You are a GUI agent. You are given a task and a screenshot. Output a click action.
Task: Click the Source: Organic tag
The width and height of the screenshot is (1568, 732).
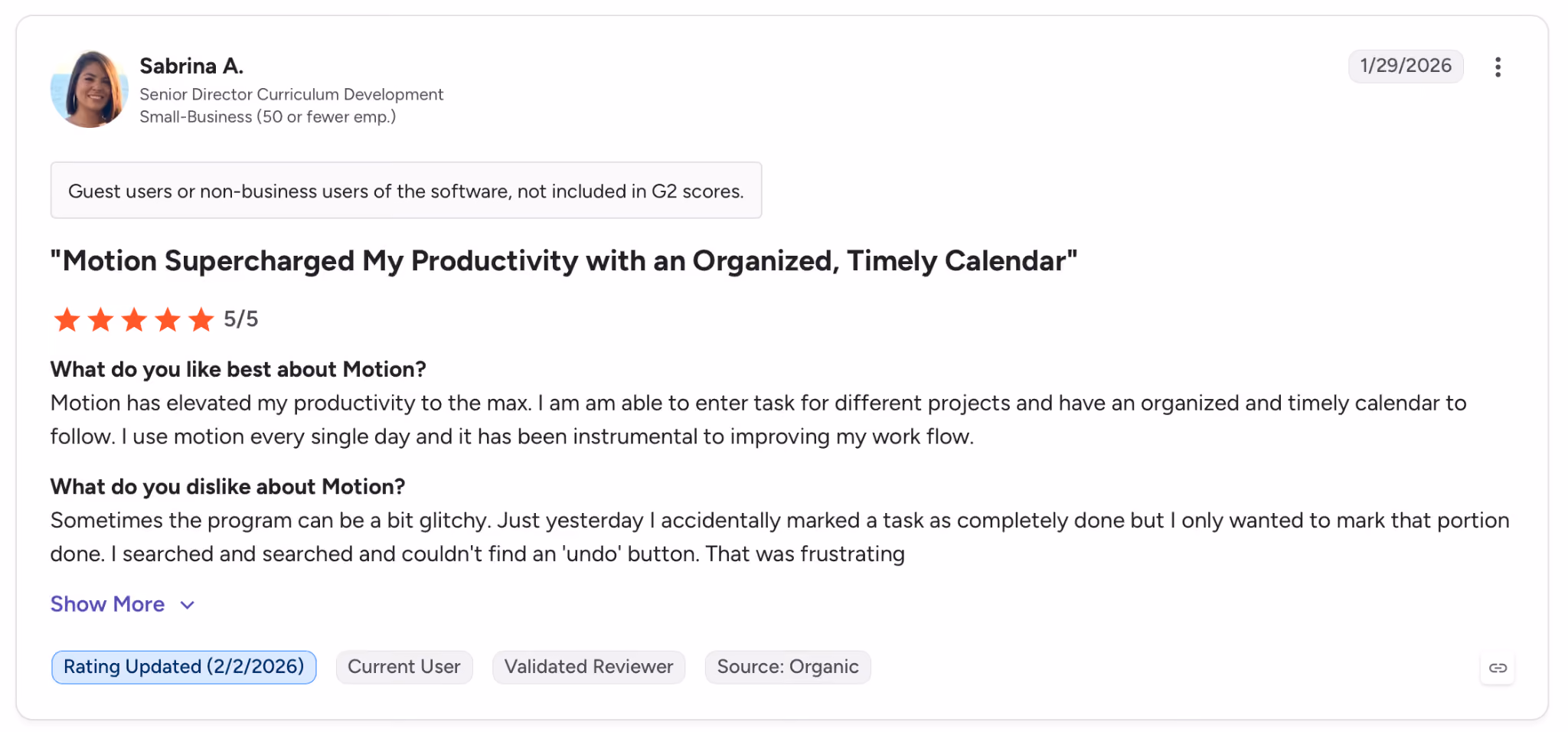point(788,667)
